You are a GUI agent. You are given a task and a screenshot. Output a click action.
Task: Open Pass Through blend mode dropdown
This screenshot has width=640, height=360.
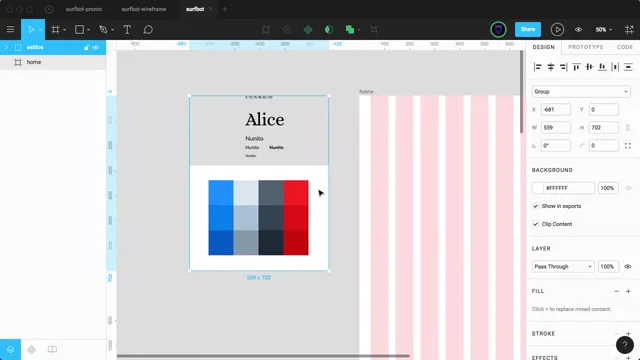(563, 267)
